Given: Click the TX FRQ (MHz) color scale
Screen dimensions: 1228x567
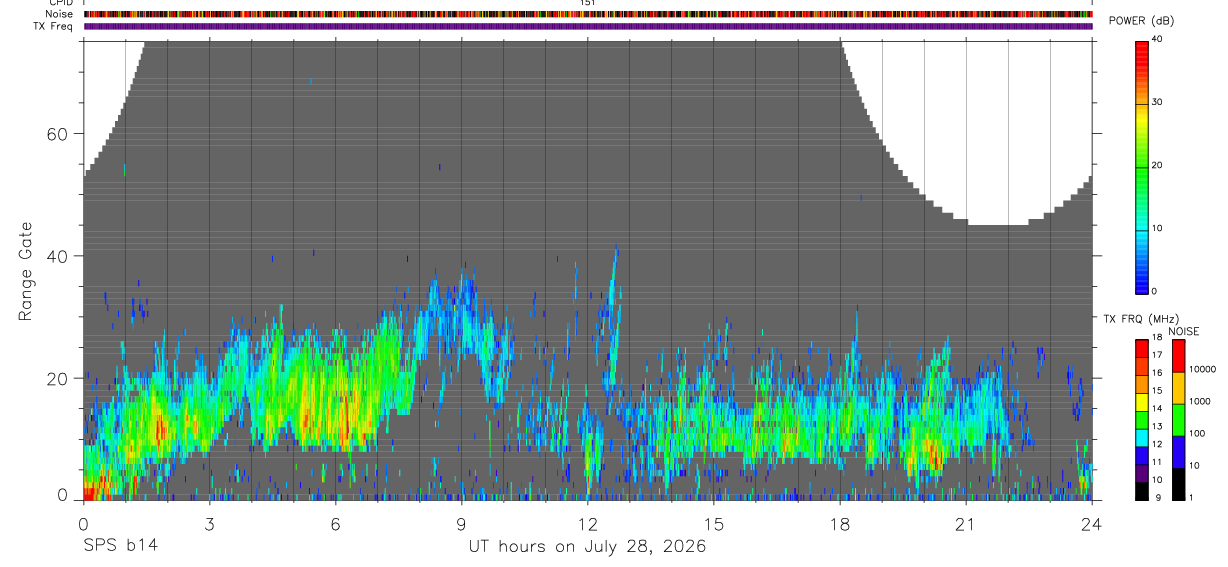Looking at the screenshot, I should [1142, 420].
